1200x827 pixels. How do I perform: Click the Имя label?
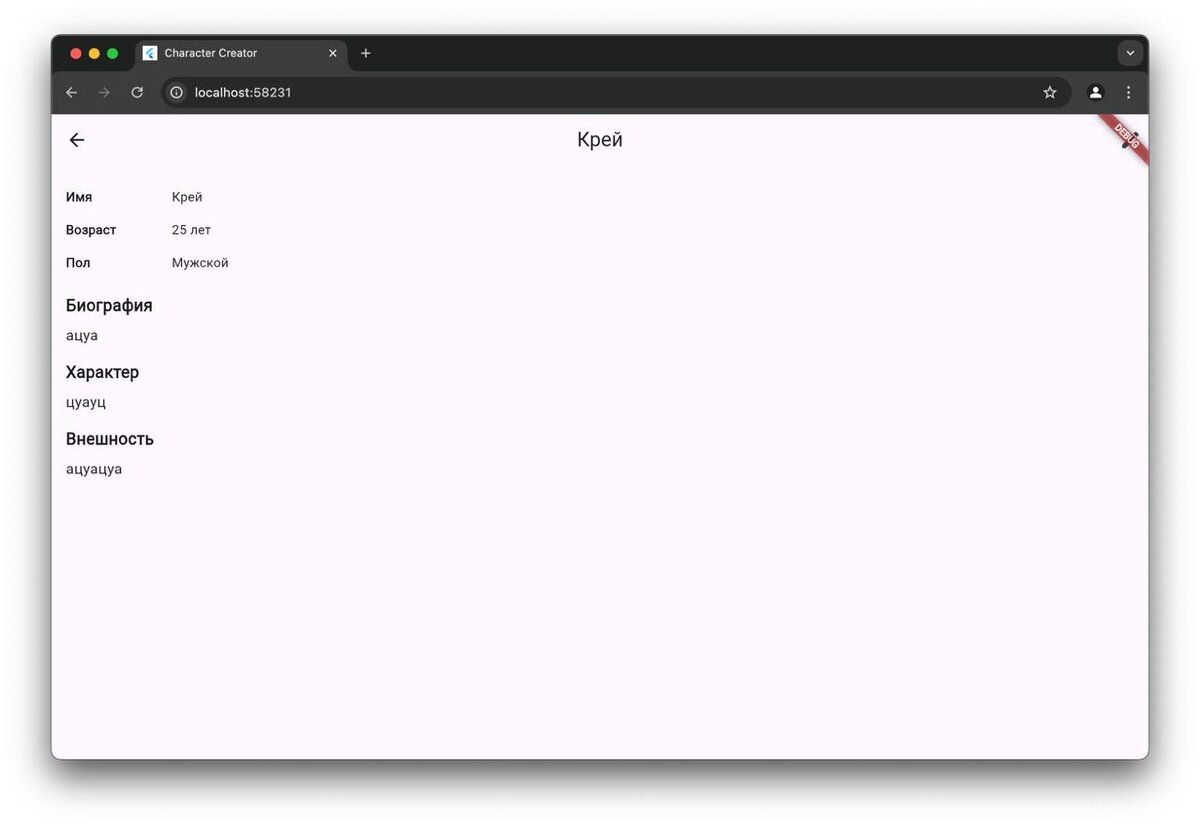(x=79, y=197)
